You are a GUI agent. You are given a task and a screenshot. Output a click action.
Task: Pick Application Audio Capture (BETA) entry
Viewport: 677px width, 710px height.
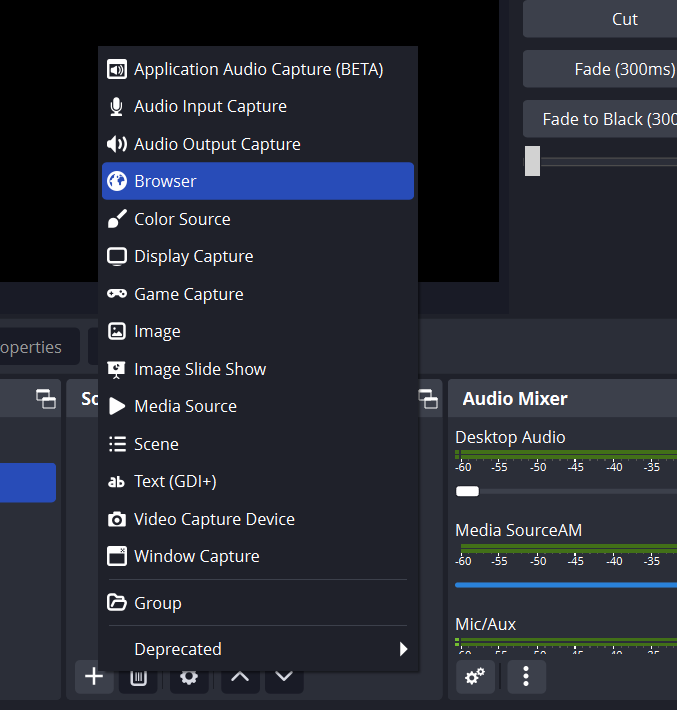(258, 69)
